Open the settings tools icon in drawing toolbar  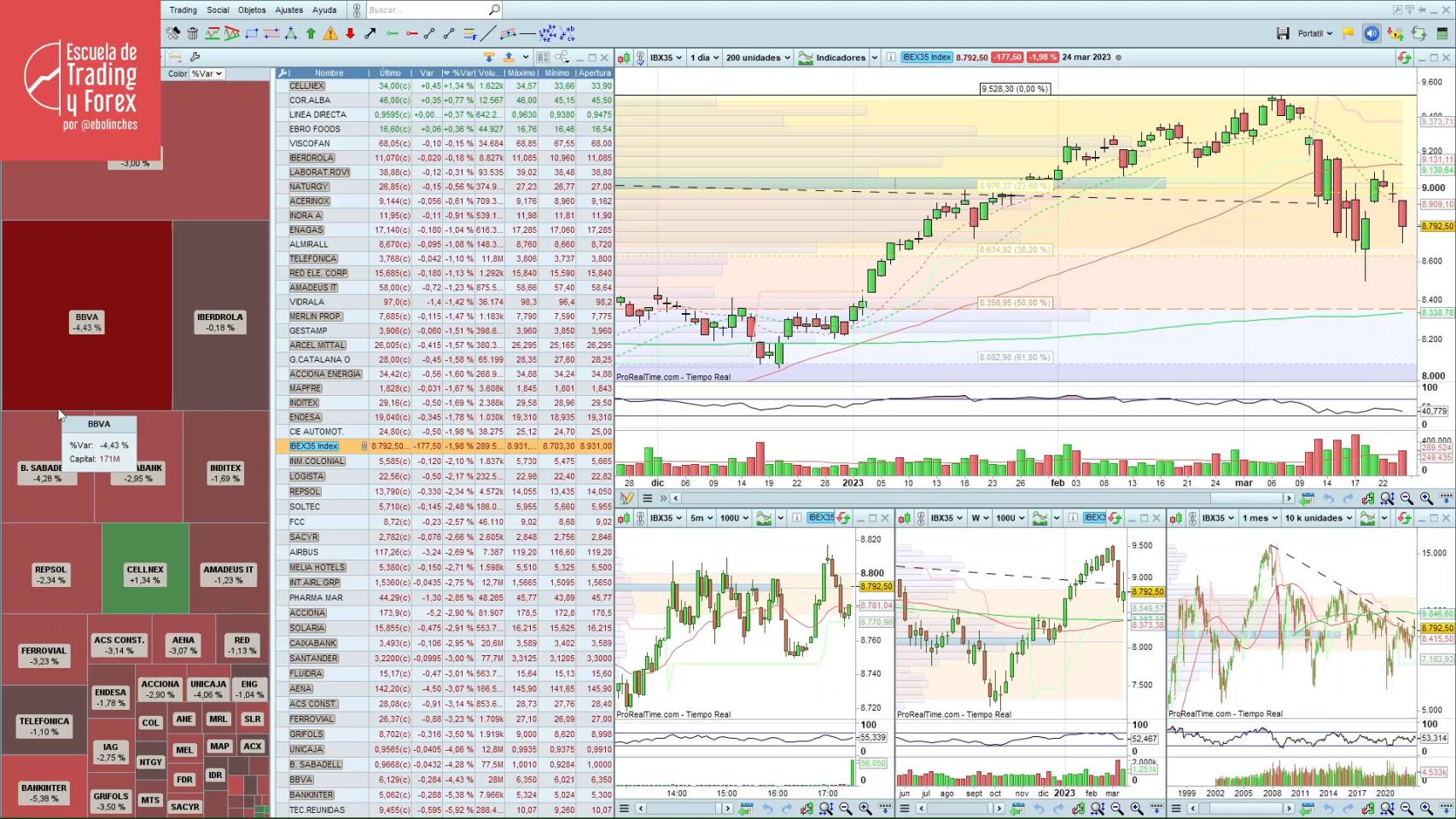tap(173, 33)
